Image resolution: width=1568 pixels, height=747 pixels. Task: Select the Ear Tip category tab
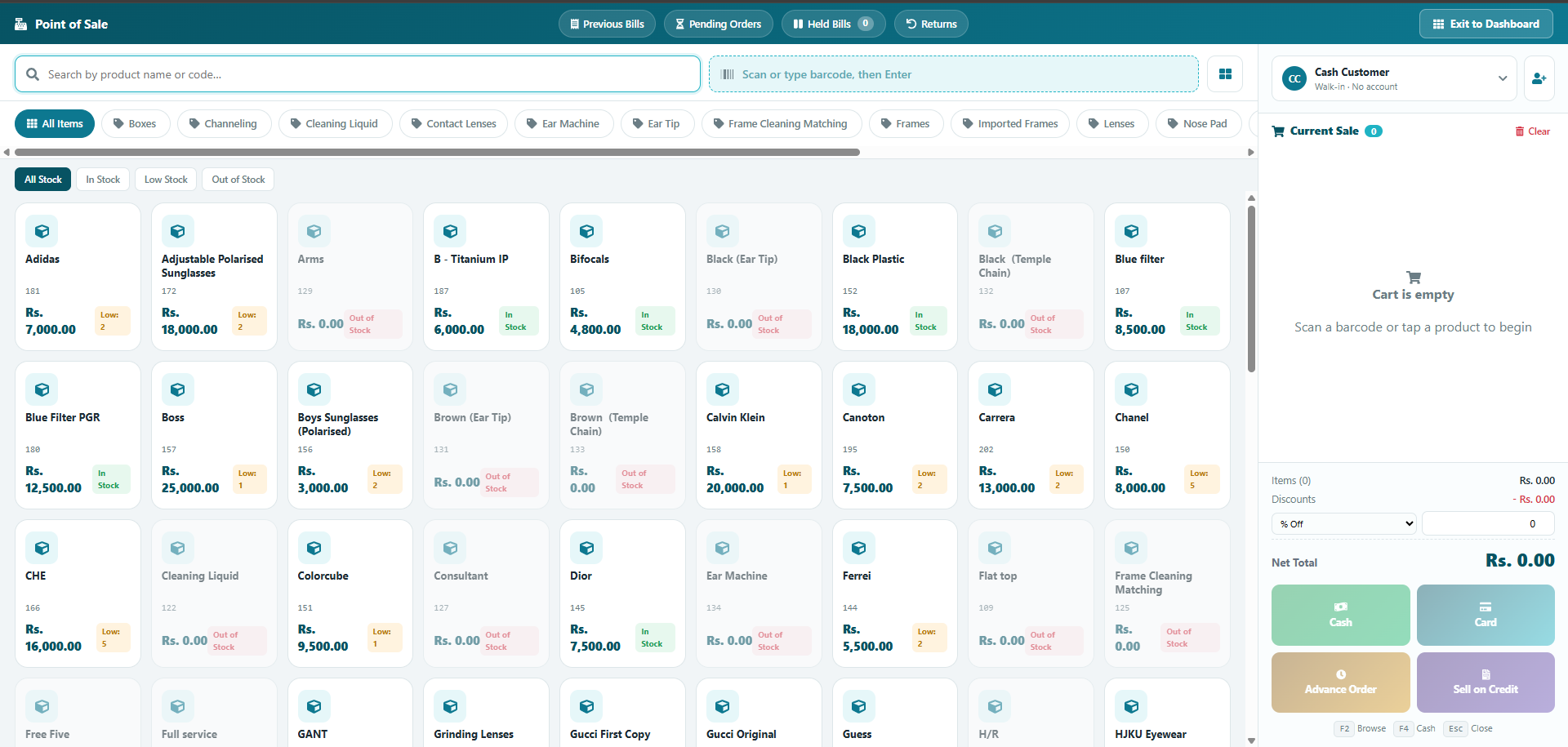(657, 124)
